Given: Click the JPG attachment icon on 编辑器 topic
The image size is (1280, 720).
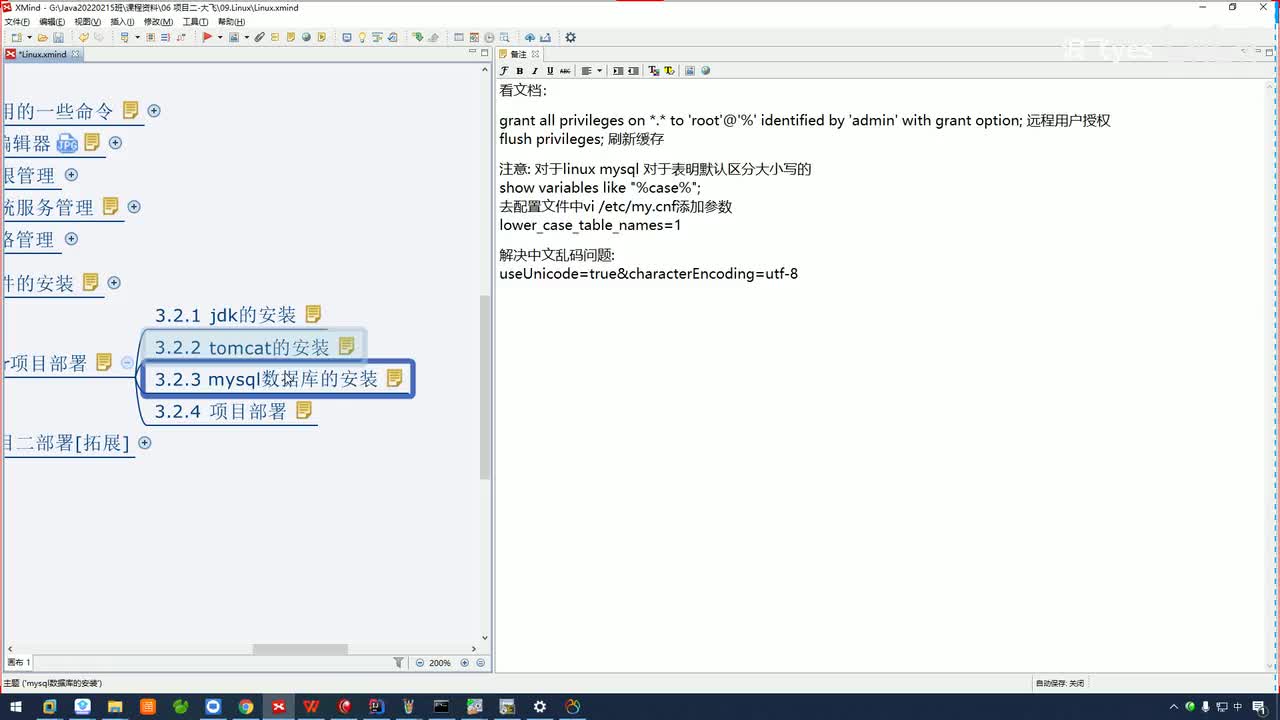Looking at the screenshot, I should [x=67, y=144].
